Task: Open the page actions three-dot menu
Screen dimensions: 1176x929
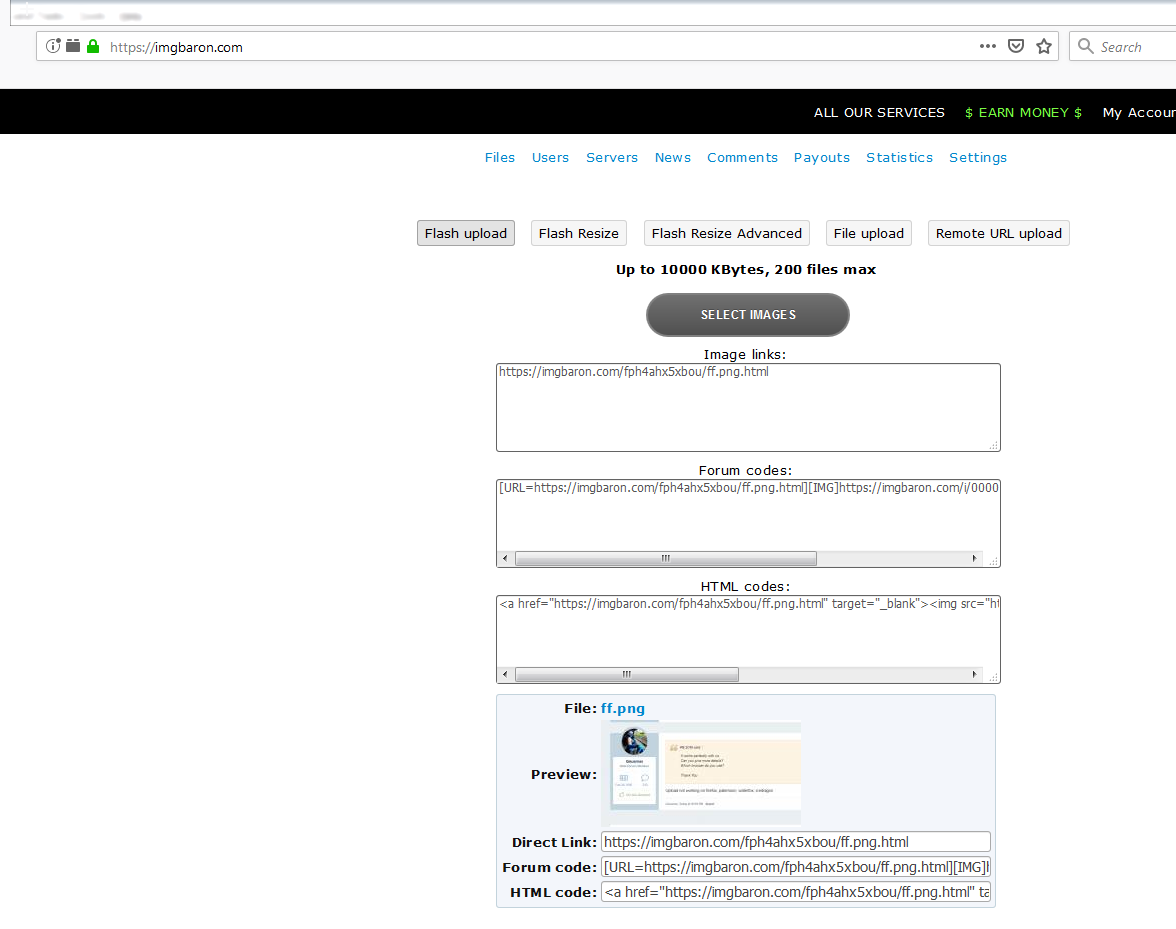Action: [987, 46]
